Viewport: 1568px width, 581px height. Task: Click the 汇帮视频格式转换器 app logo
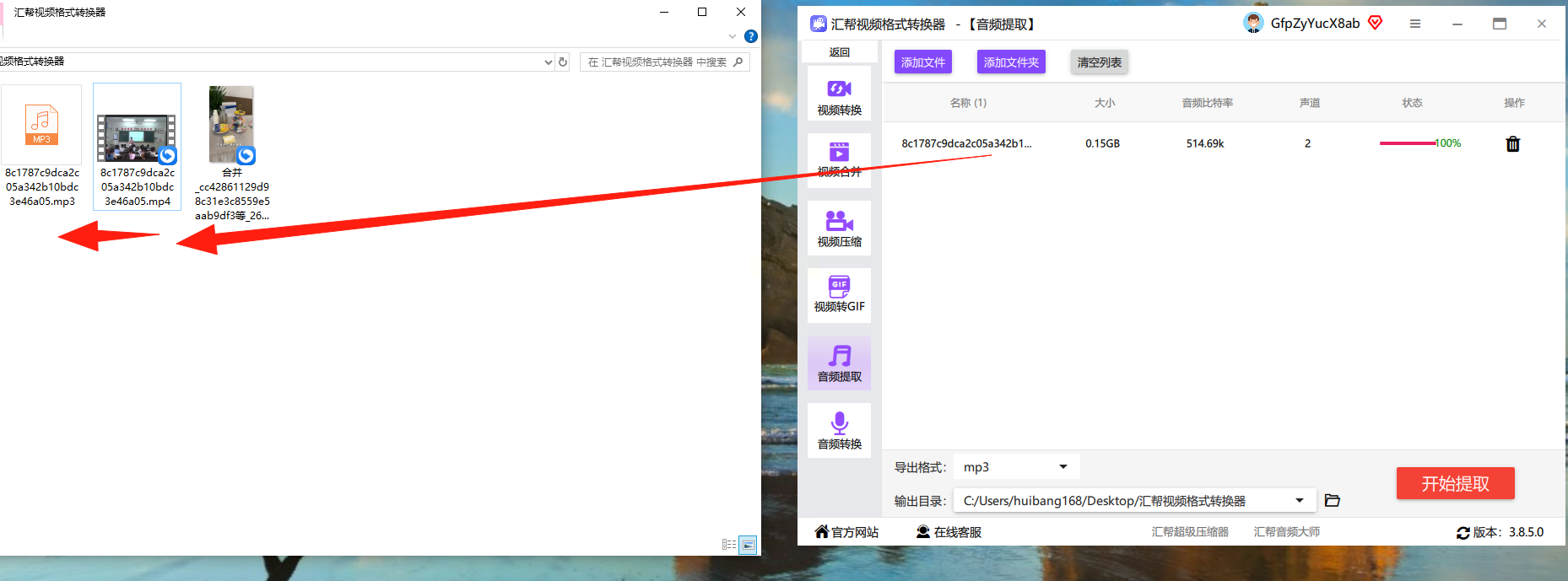(819, 24)
